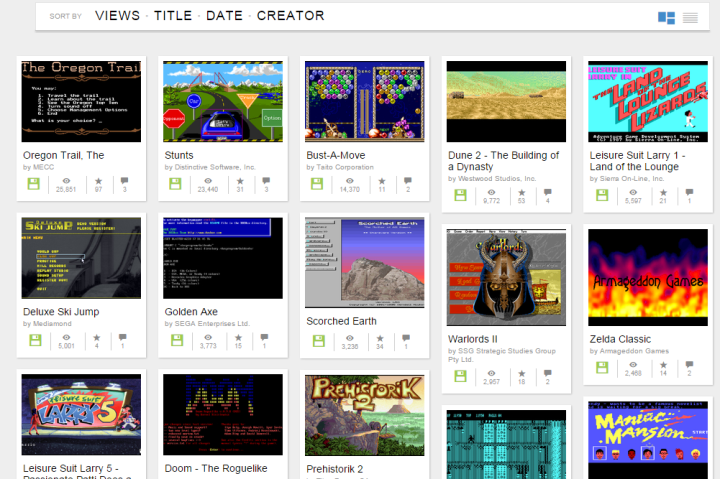
Task: Click floppy disk icon on Scorched Earth card
Action: point(320,340)
